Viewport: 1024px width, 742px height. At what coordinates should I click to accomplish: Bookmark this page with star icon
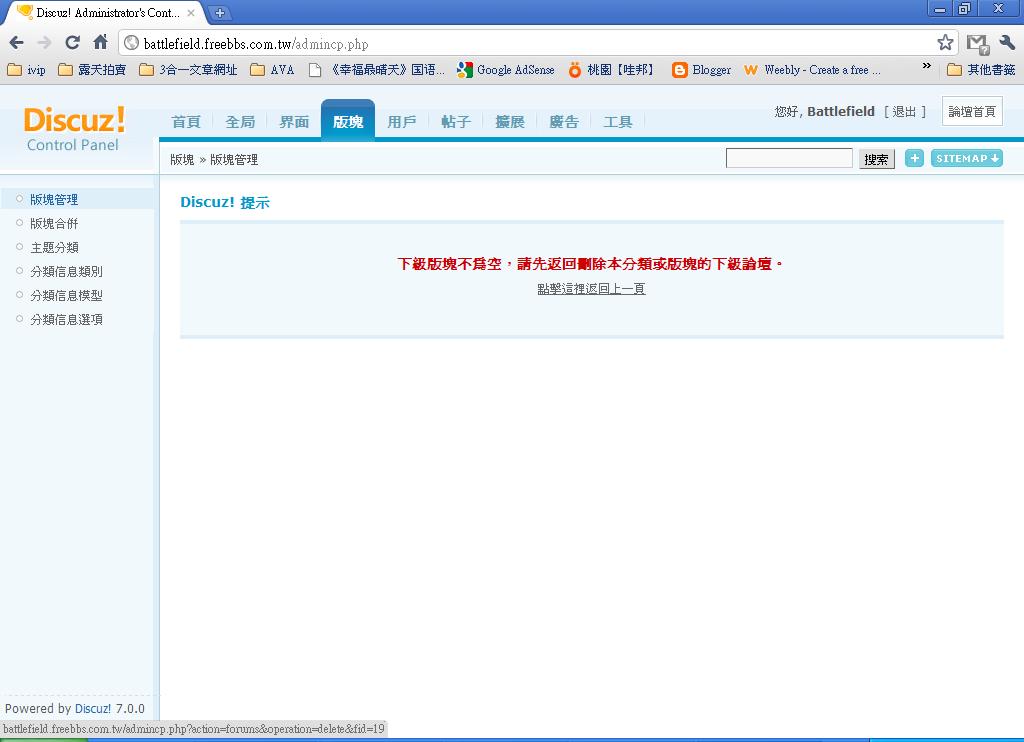(945, 42)
